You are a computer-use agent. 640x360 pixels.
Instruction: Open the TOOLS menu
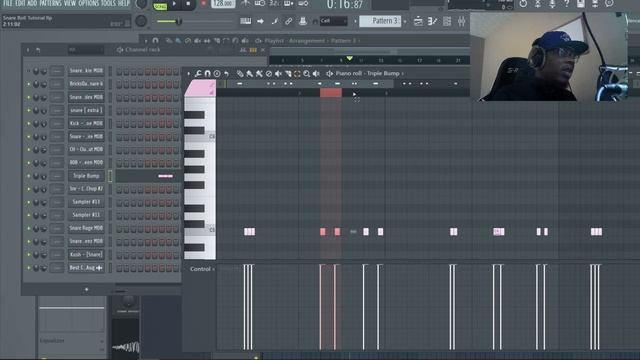pos(108,3)
